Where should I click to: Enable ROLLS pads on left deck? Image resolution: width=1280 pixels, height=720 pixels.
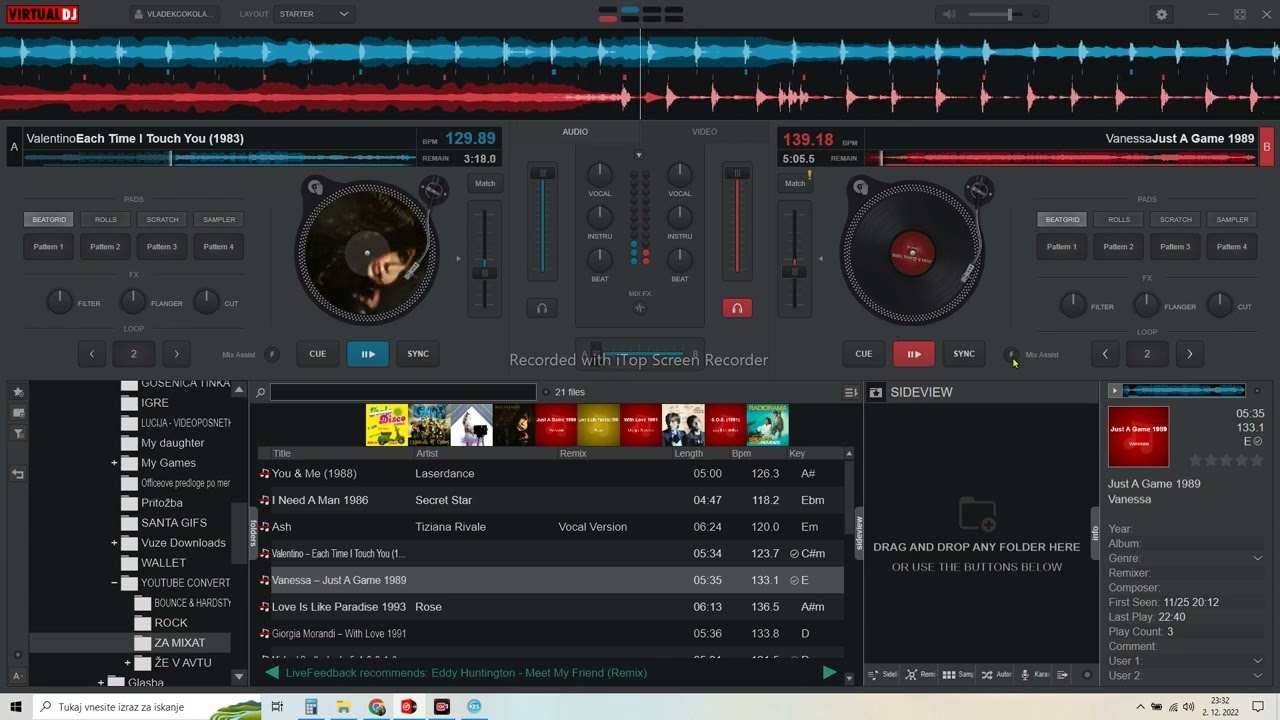pyautogui.click(x=106, y=219)
